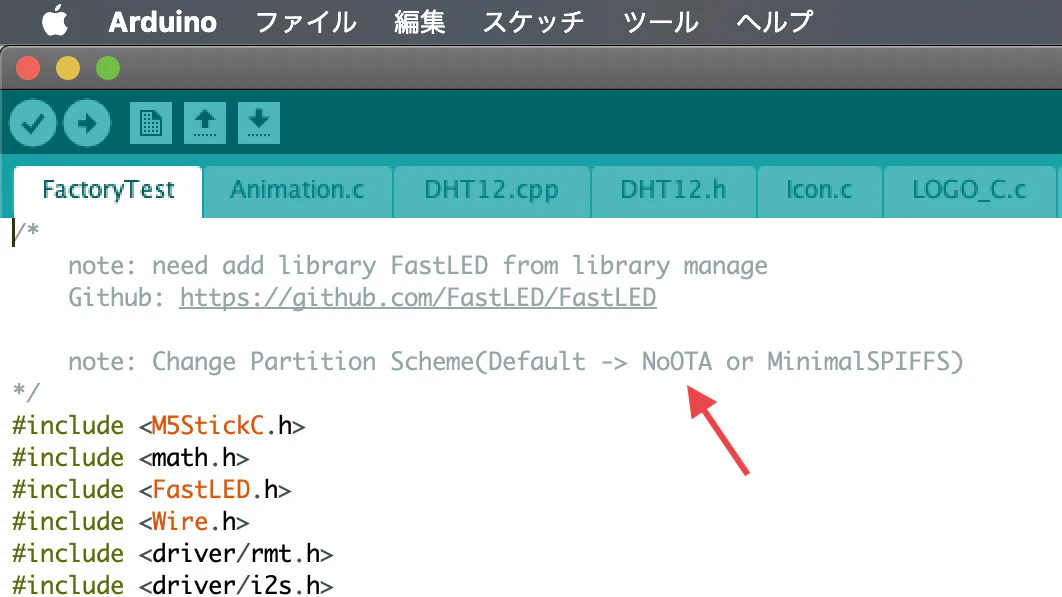Screen dimensions: 1062x597
Task: Open the 編集 menu
Action: 420,22
